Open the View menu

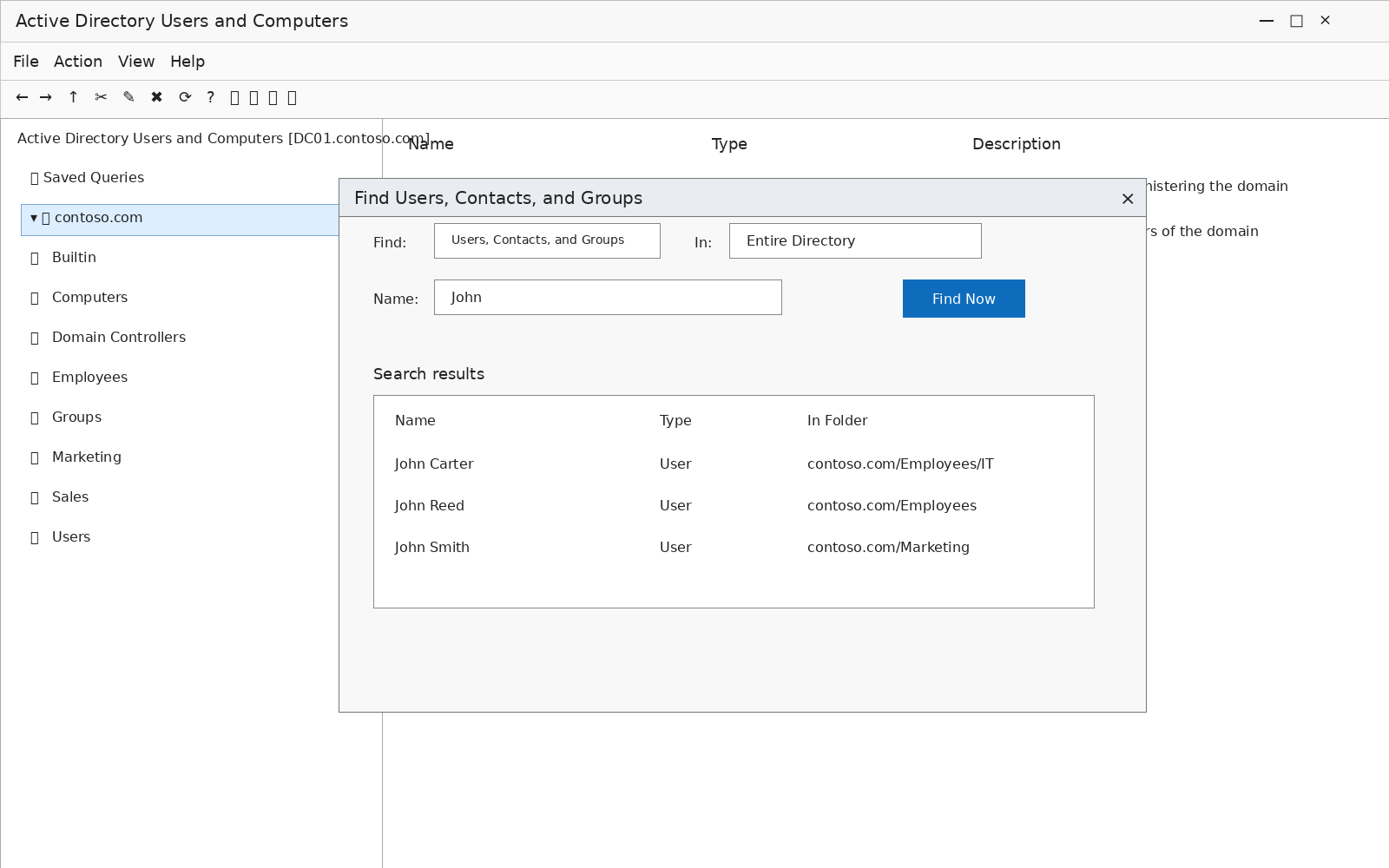pyautogui.click(x=136, y=62)
